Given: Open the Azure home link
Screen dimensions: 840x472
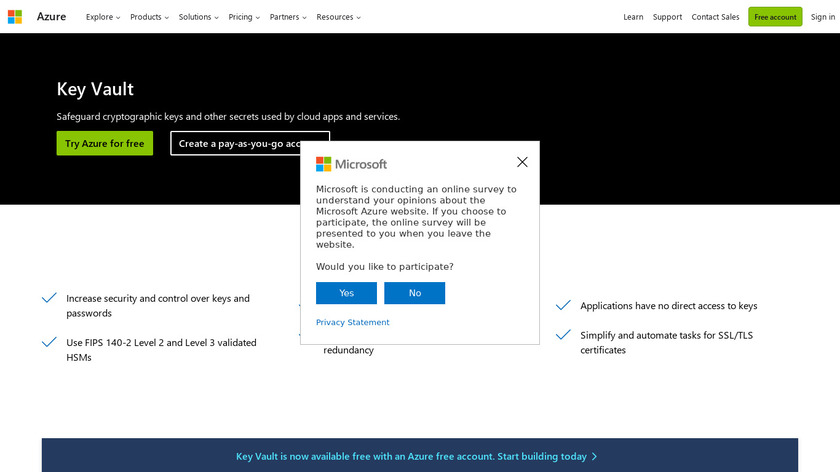Looking at the screenshot, I should click(x=51, y=17).
